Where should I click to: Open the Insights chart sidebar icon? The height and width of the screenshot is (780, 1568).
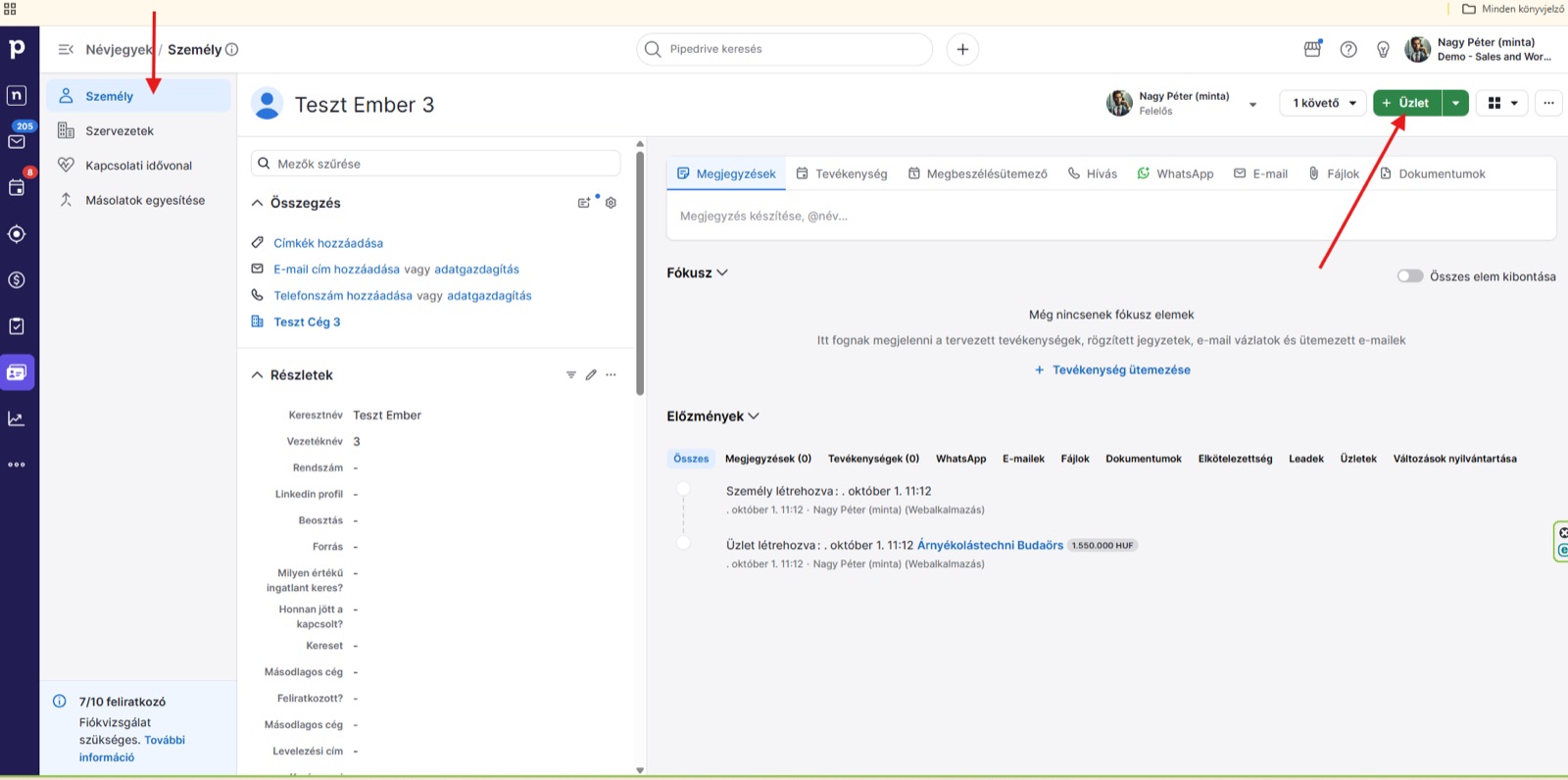(17, 418)
